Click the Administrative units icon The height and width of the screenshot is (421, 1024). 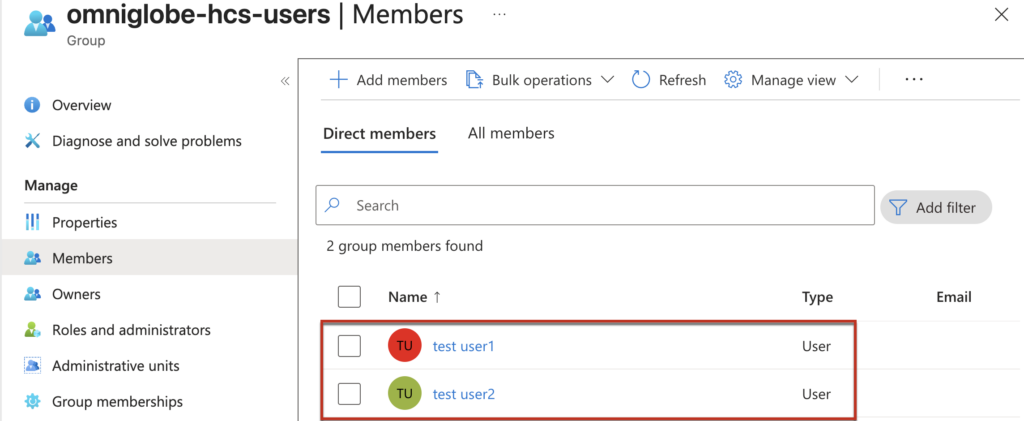(x=32, y=366)
